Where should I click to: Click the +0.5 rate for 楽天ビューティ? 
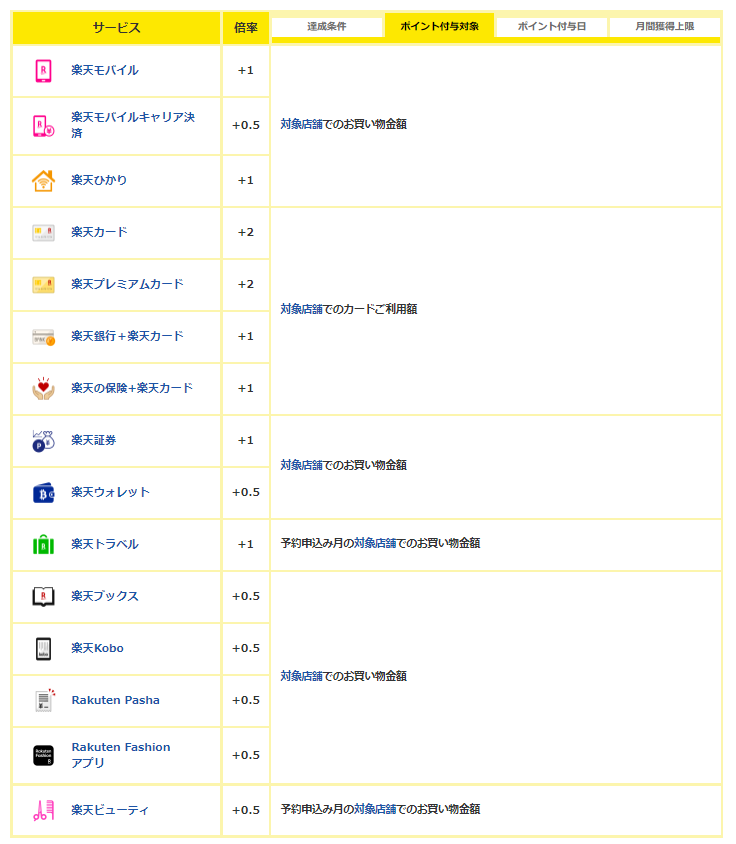(x=246, y=811)
